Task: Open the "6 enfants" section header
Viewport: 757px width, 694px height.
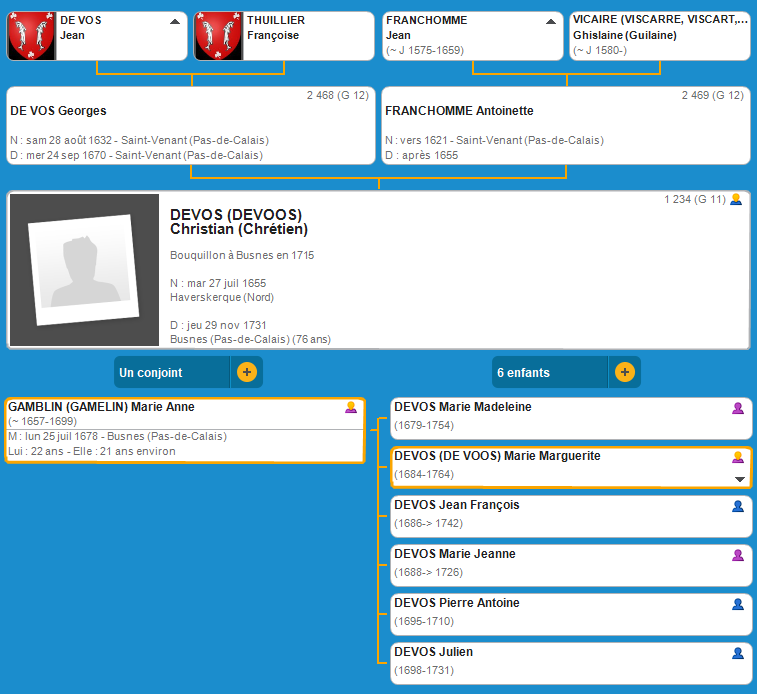Action: pyautogui.click(x=549, y=372)
